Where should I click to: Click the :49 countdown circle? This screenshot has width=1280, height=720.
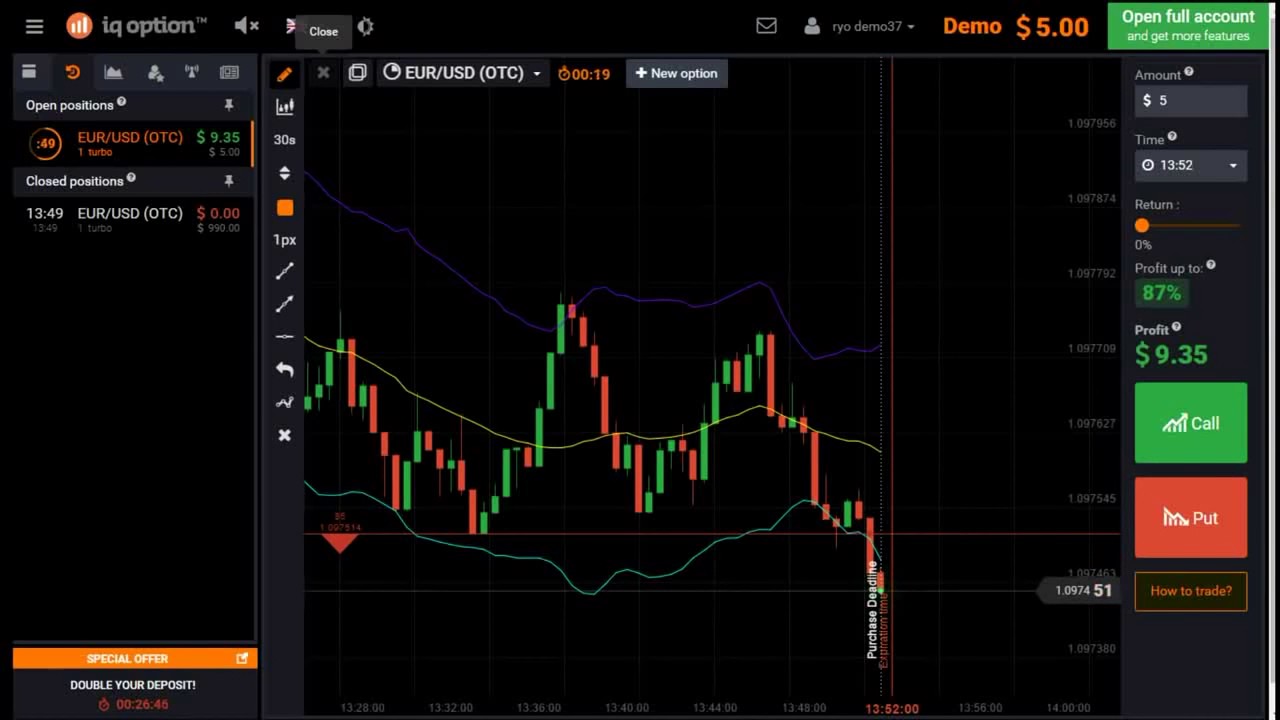coord(46,144)
